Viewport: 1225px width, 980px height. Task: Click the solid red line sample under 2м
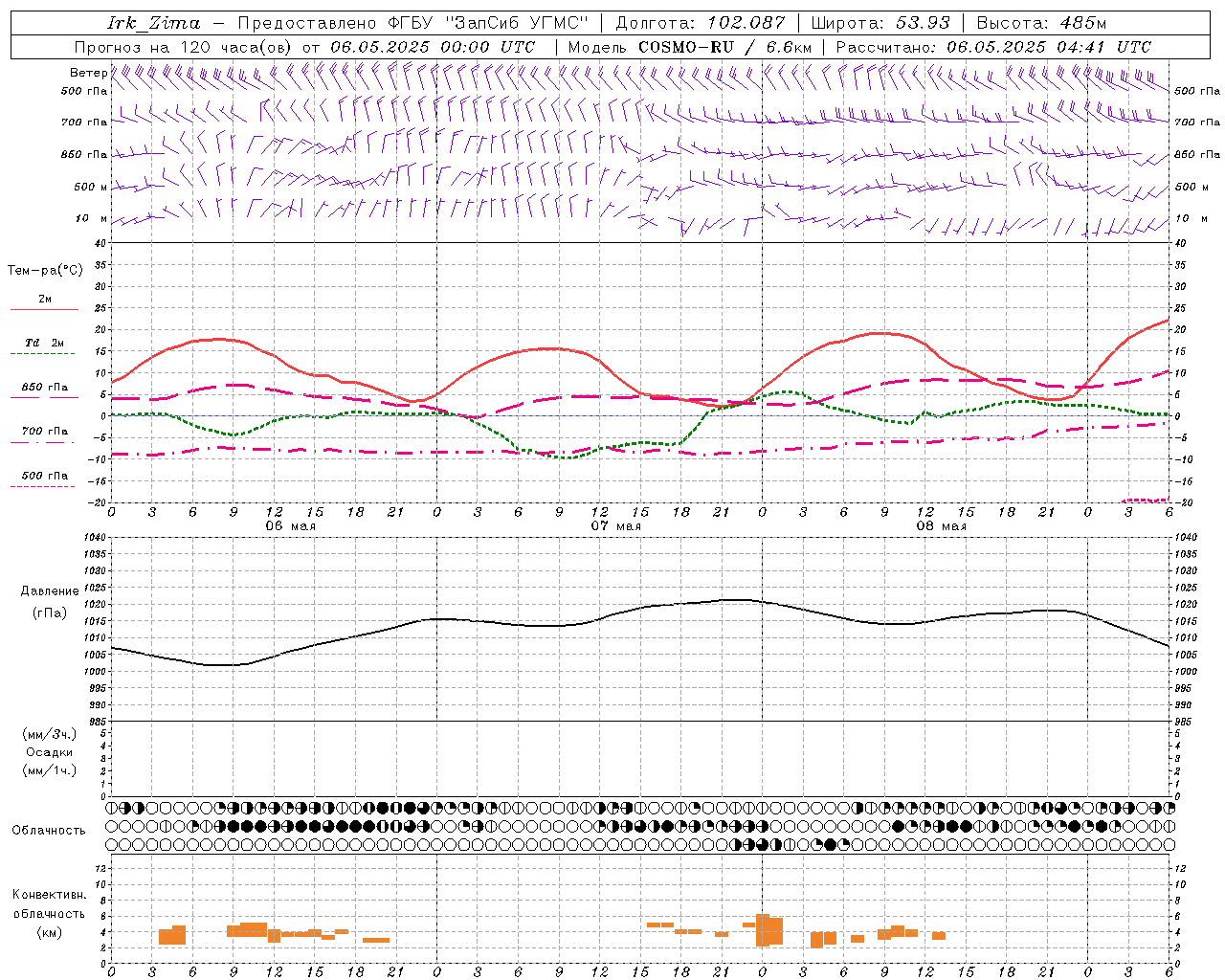coord(45,310)
